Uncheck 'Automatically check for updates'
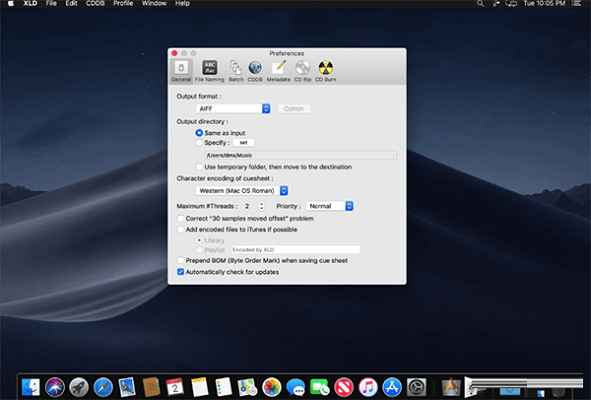Image resolution: width=591 pixels, height=400 pixels. pos(181,272)
